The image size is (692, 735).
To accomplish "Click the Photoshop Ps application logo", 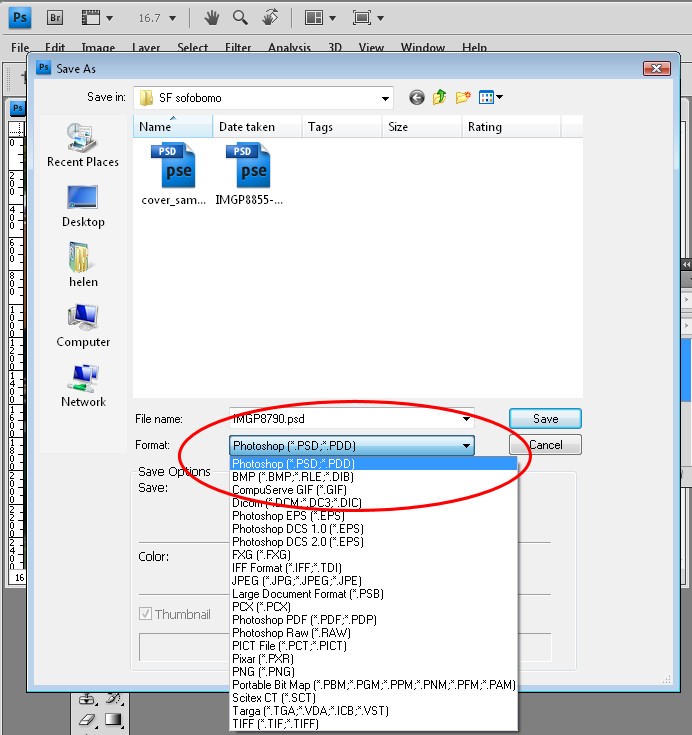I will point(20,18).
